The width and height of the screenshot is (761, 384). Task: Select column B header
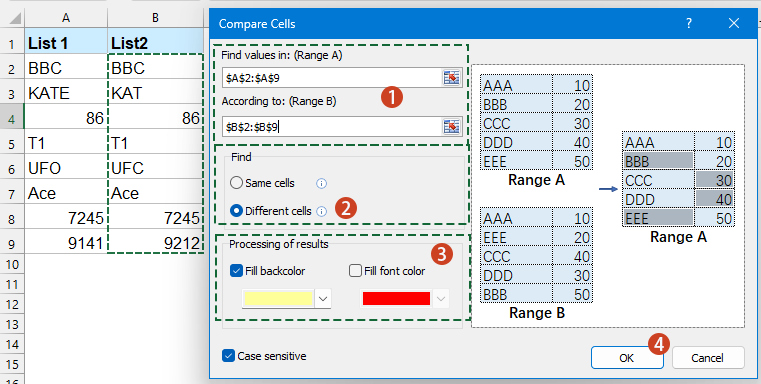[155, 18]
